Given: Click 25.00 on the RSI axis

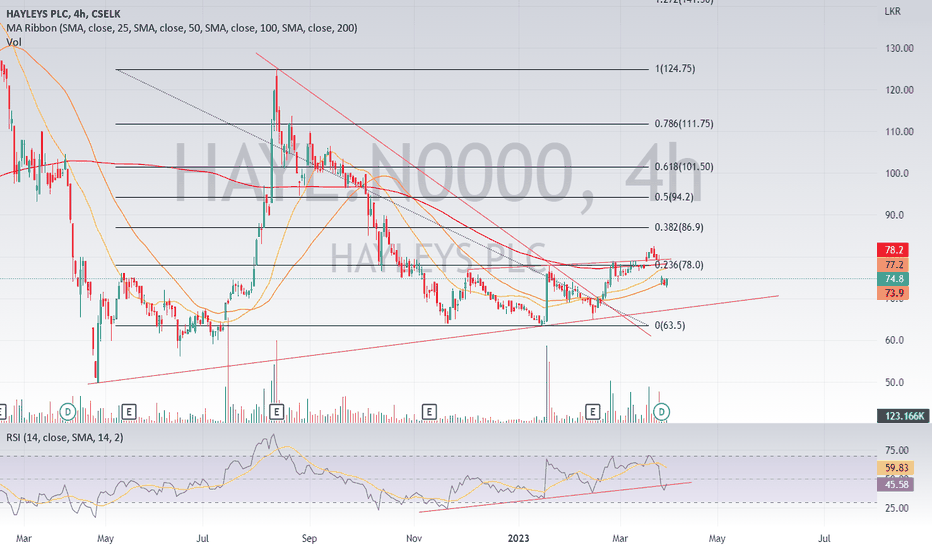Looking at the screenshot, I should click(896, 508).
